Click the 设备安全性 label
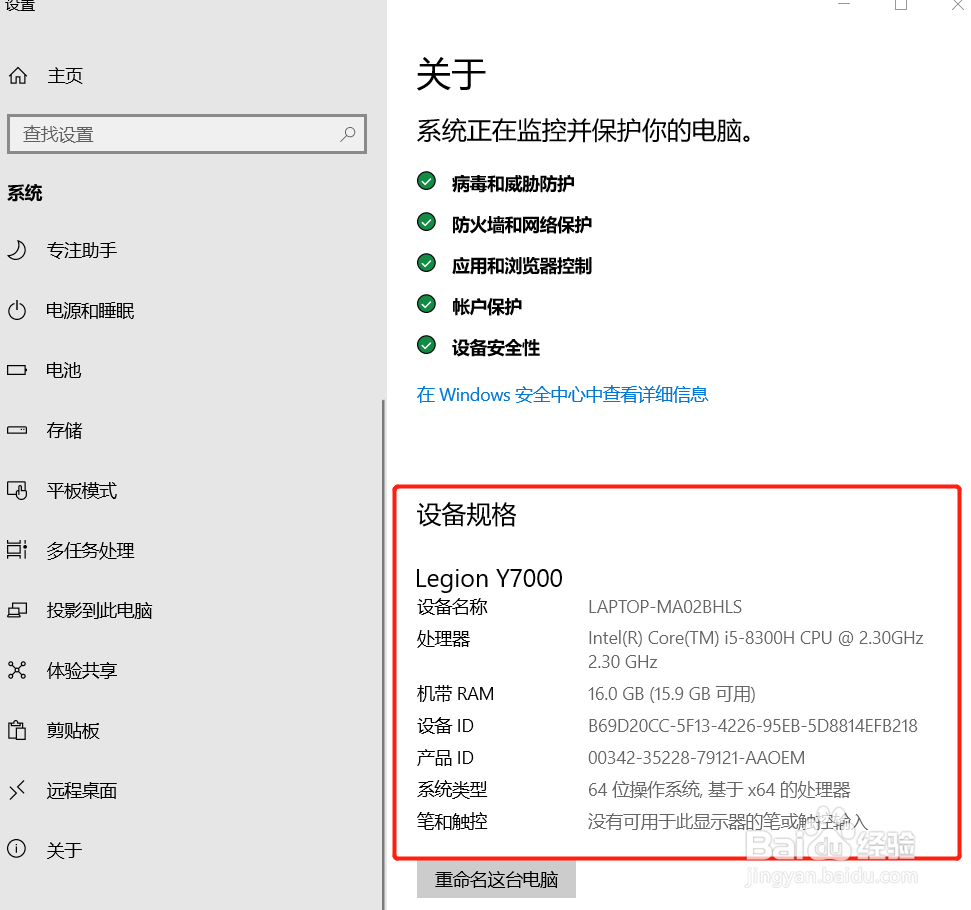971x910 pixels. pos(495,347)
